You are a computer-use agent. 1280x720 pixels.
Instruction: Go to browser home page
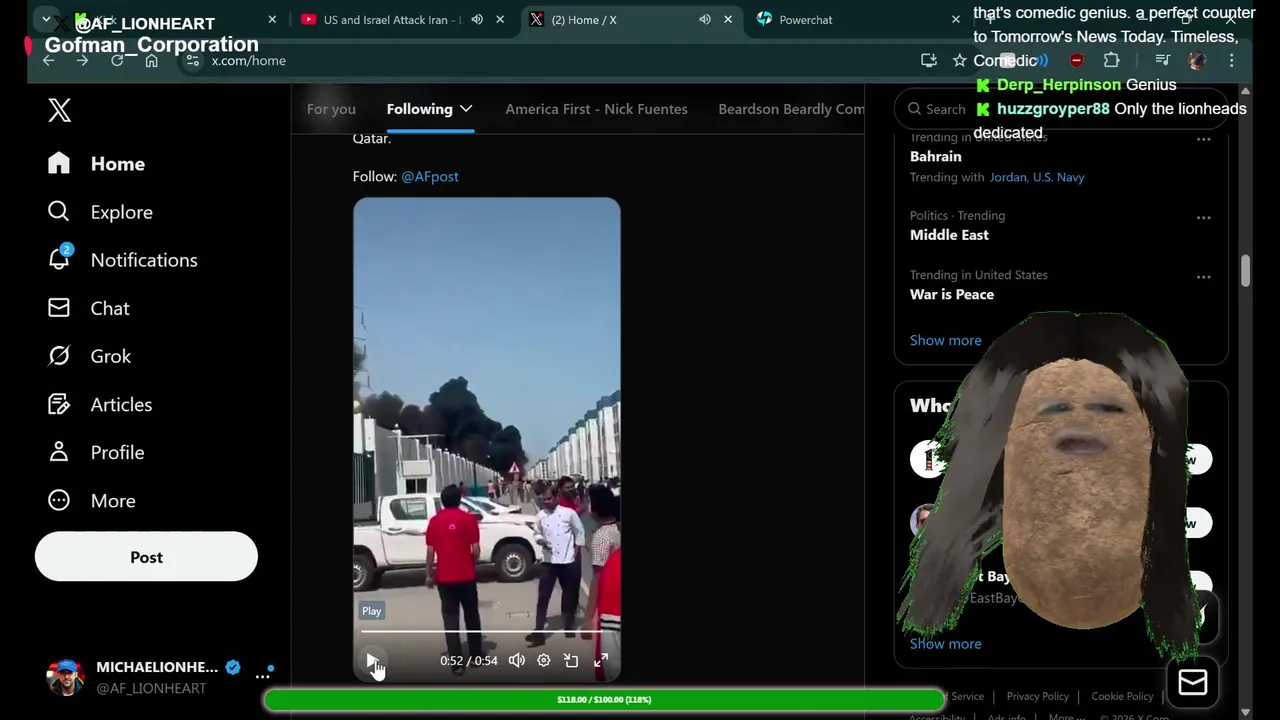tap(151, 61)
